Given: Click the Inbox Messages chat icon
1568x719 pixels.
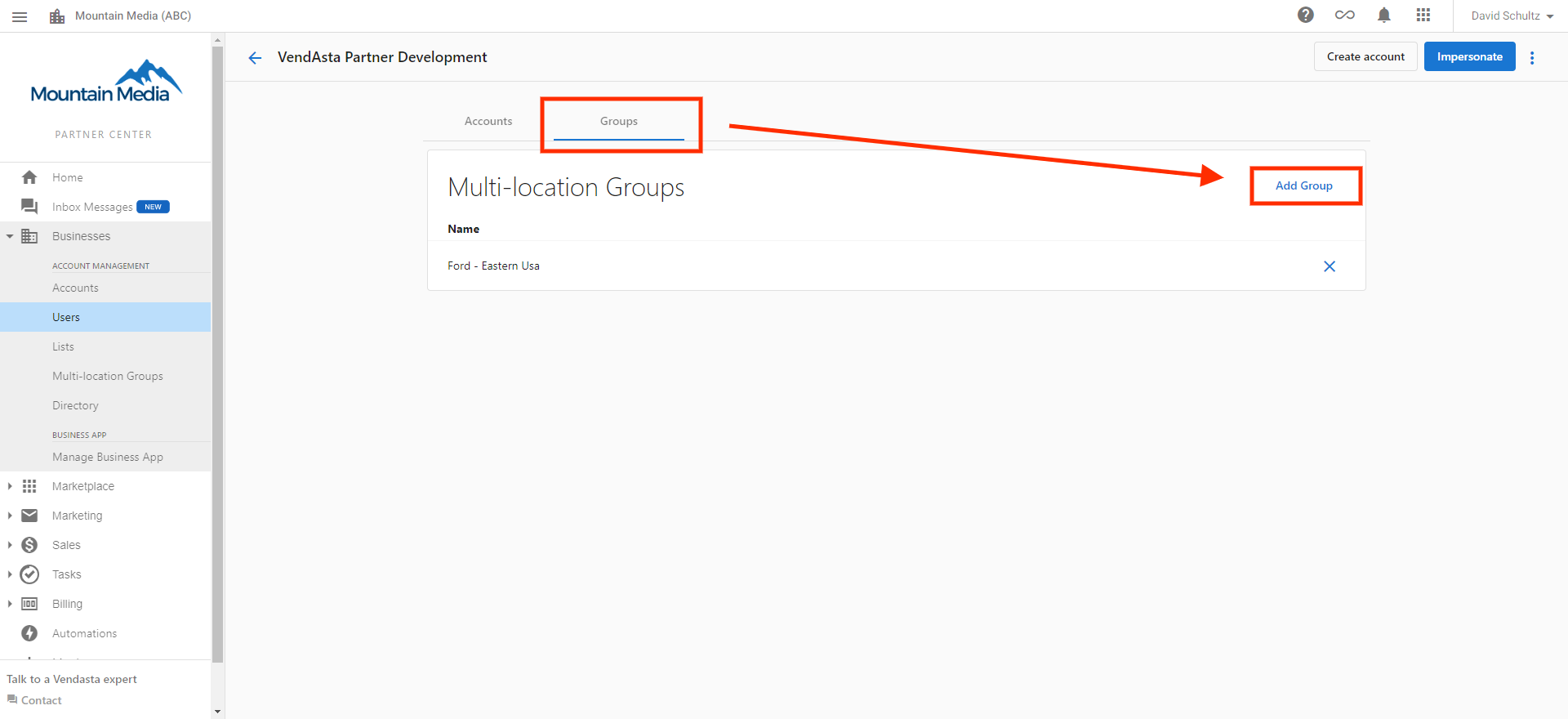Looking at the screenshot, I should [x=29, y=207].
